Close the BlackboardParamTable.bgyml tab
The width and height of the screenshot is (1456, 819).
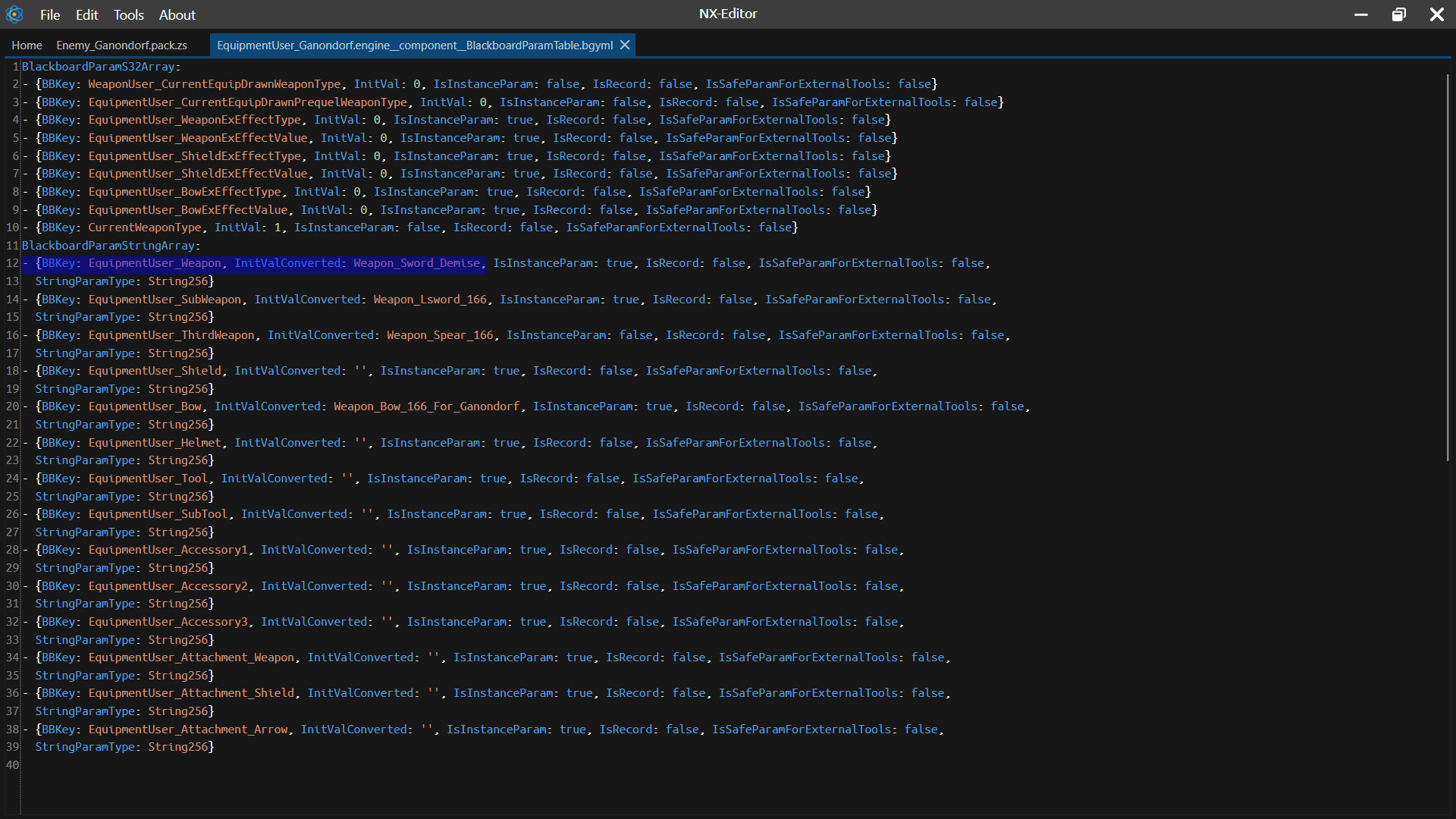[625, 45]
